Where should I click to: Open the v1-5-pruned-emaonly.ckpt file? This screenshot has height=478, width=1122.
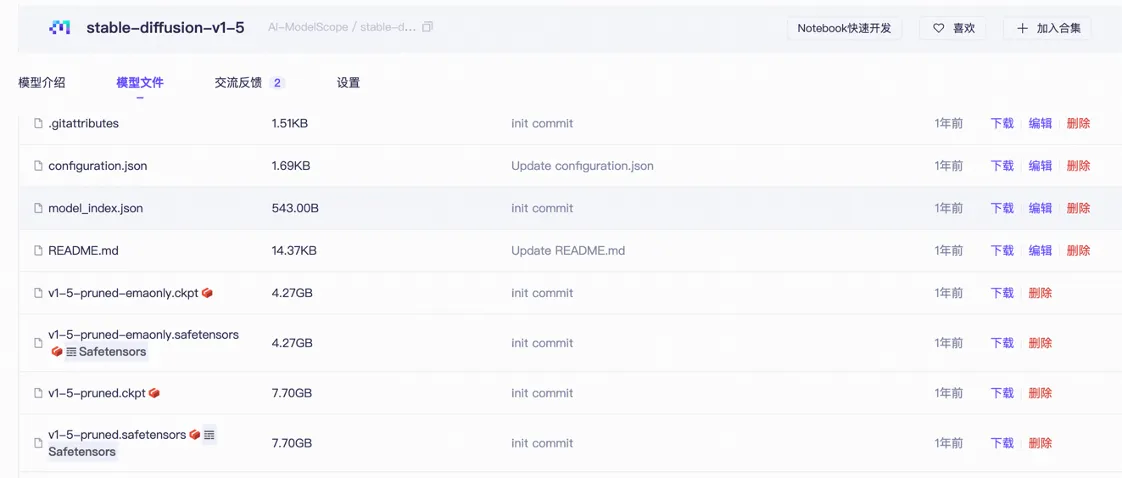coord(124,293)
